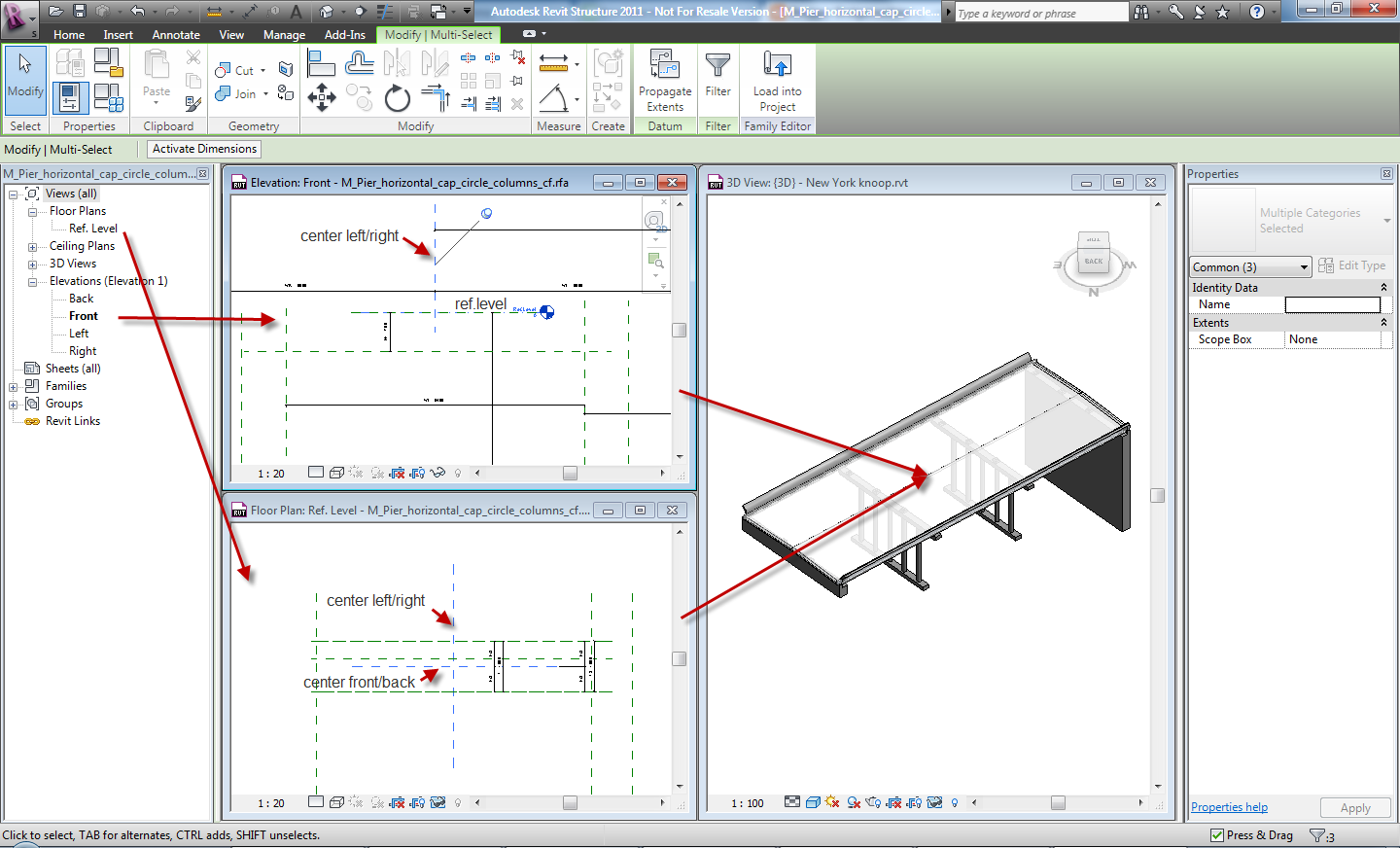Screen dimensions: 1400x848
Task: Select the Rotate tool in the Modify panel
Action: (397, 97)
